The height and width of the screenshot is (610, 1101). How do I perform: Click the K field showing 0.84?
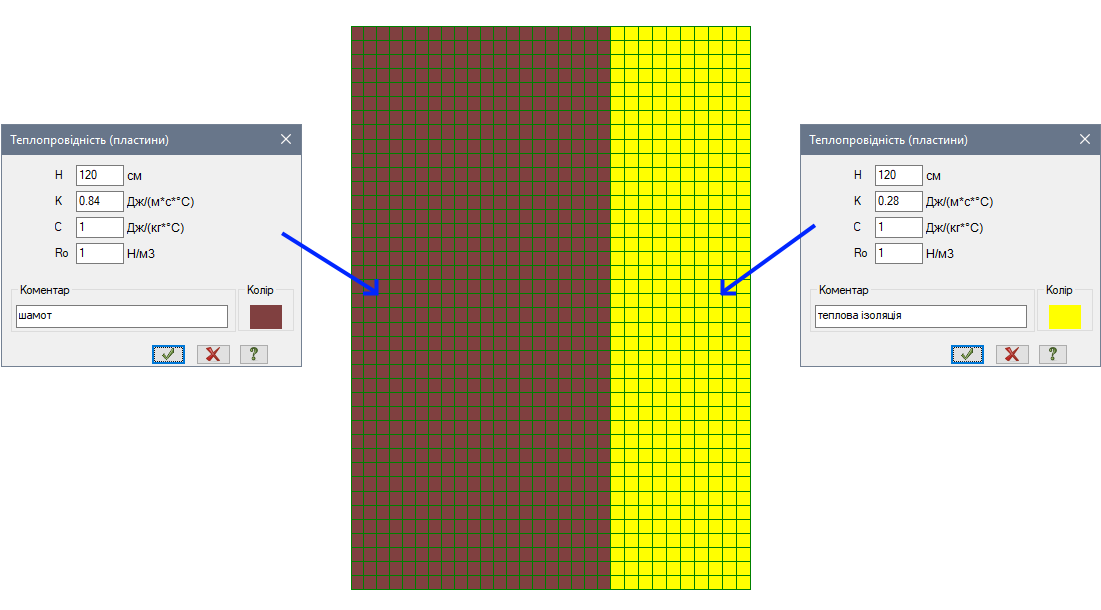tap(99, 202)
